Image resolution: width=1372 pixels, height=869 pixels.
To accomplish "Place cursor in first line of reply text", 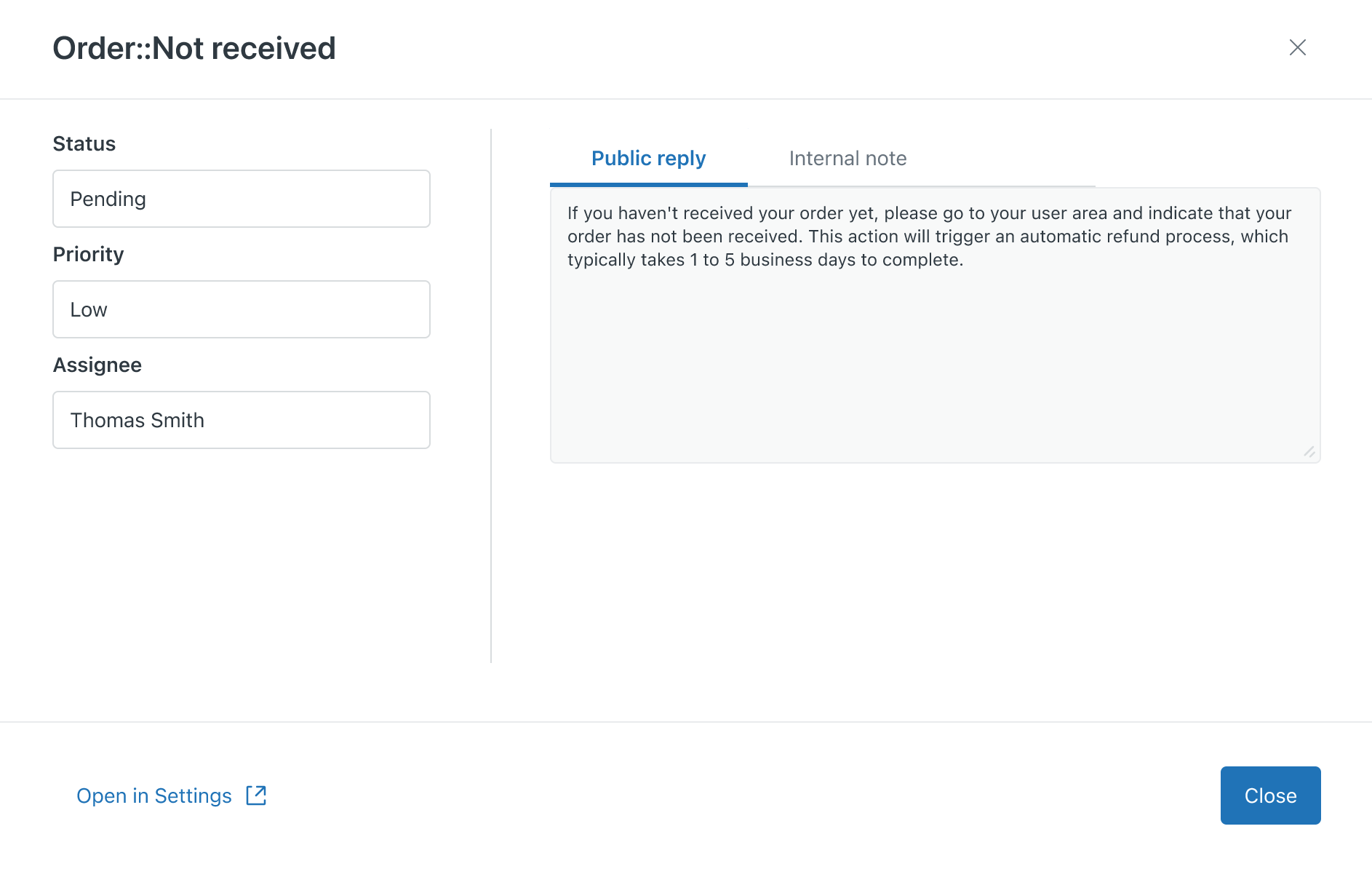I will pos(929,213).
